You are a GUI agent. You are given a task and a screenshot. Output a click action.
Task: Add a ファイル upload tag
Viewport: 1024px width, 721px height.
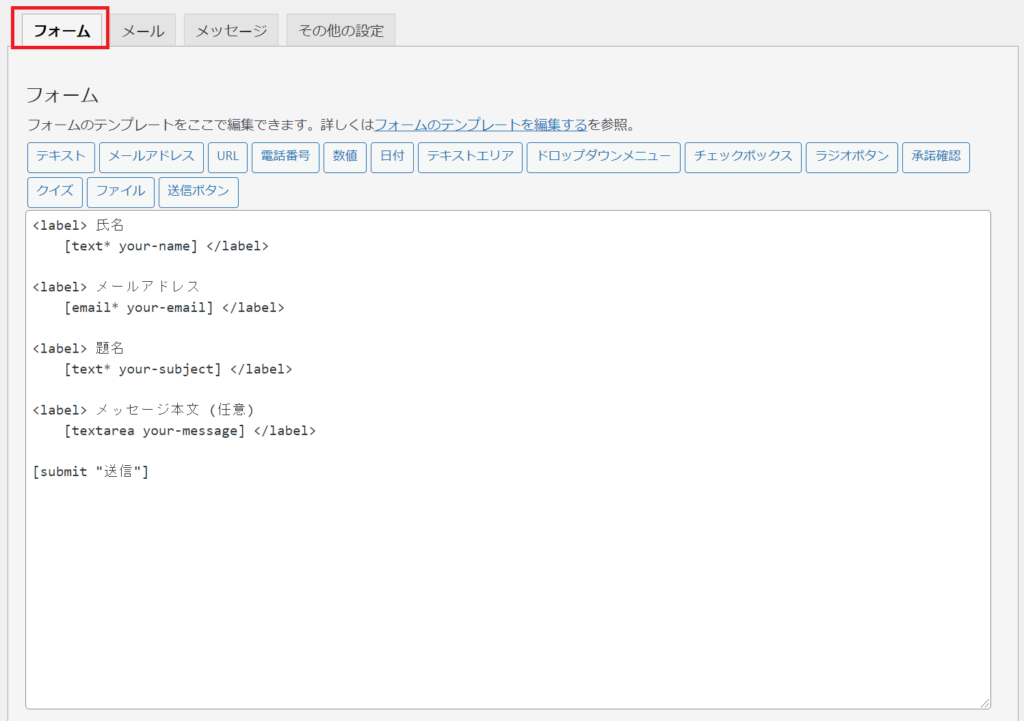[121, 191]
